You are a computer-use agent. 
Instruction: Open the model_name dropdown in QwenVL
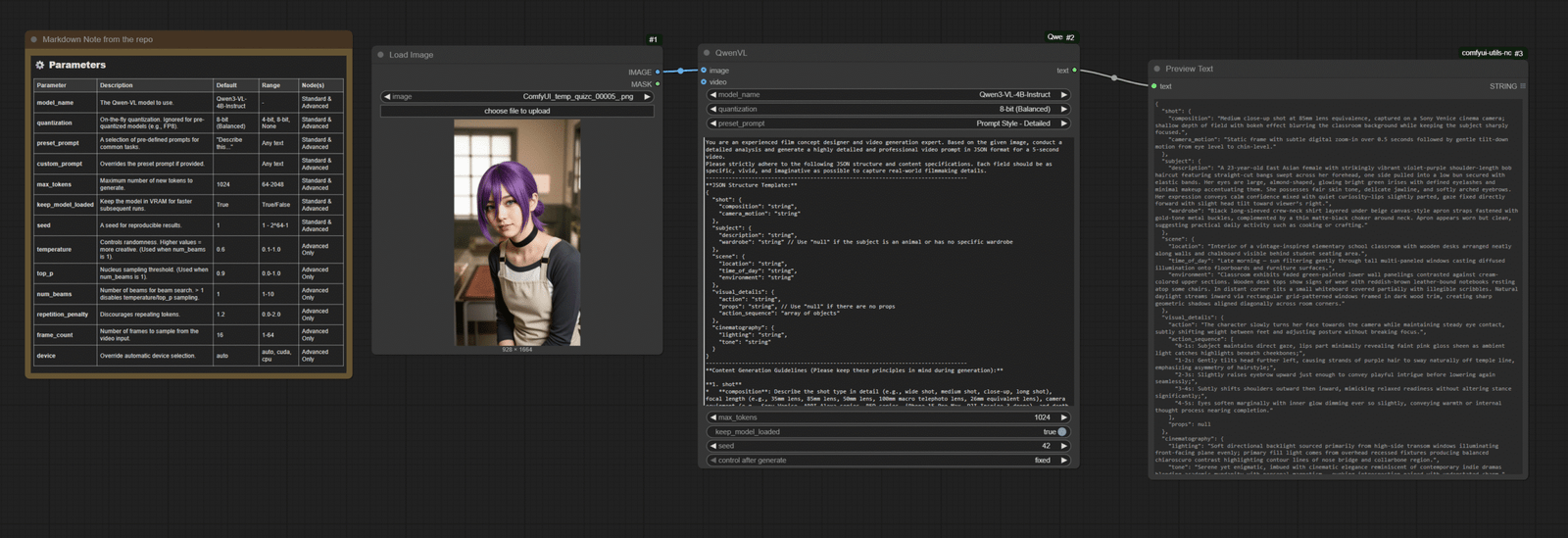pyautogui.click(x=888, y=95)
